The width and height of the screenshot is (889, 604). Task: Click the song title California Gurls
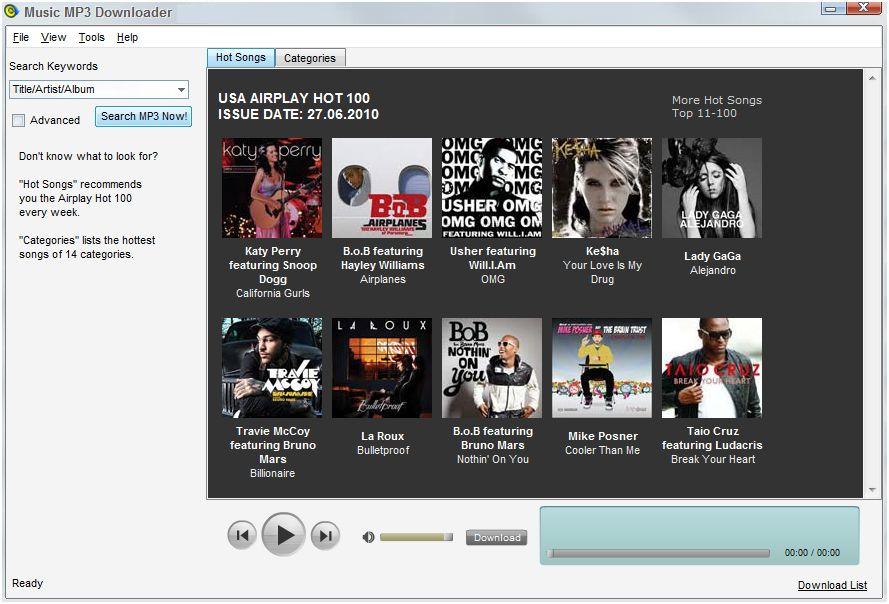point(273,293)
